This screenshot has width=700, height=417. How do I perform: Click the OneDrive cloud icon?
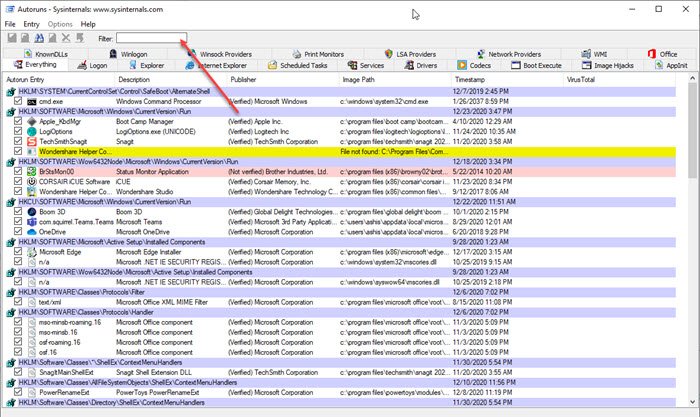point(31,232)
